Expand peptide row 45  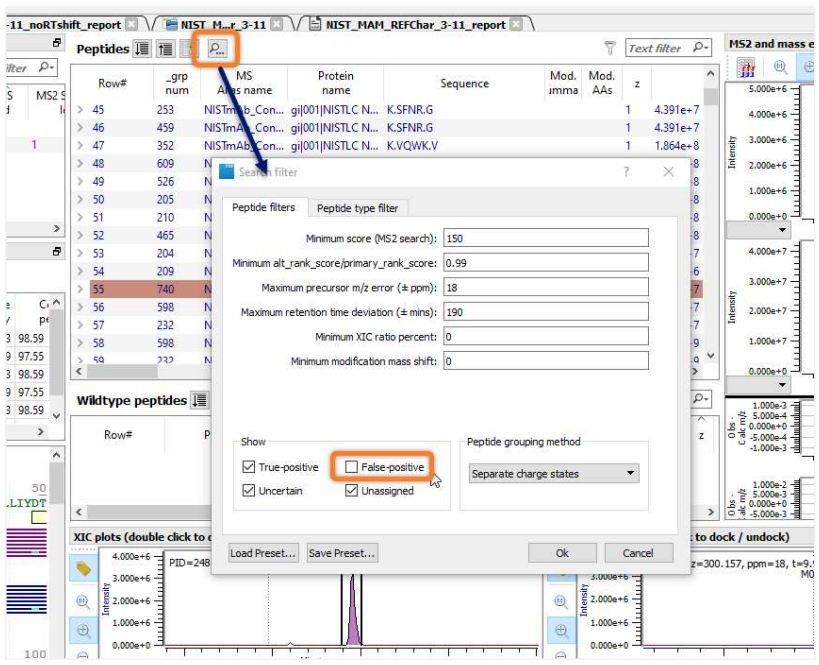point(80,110)
